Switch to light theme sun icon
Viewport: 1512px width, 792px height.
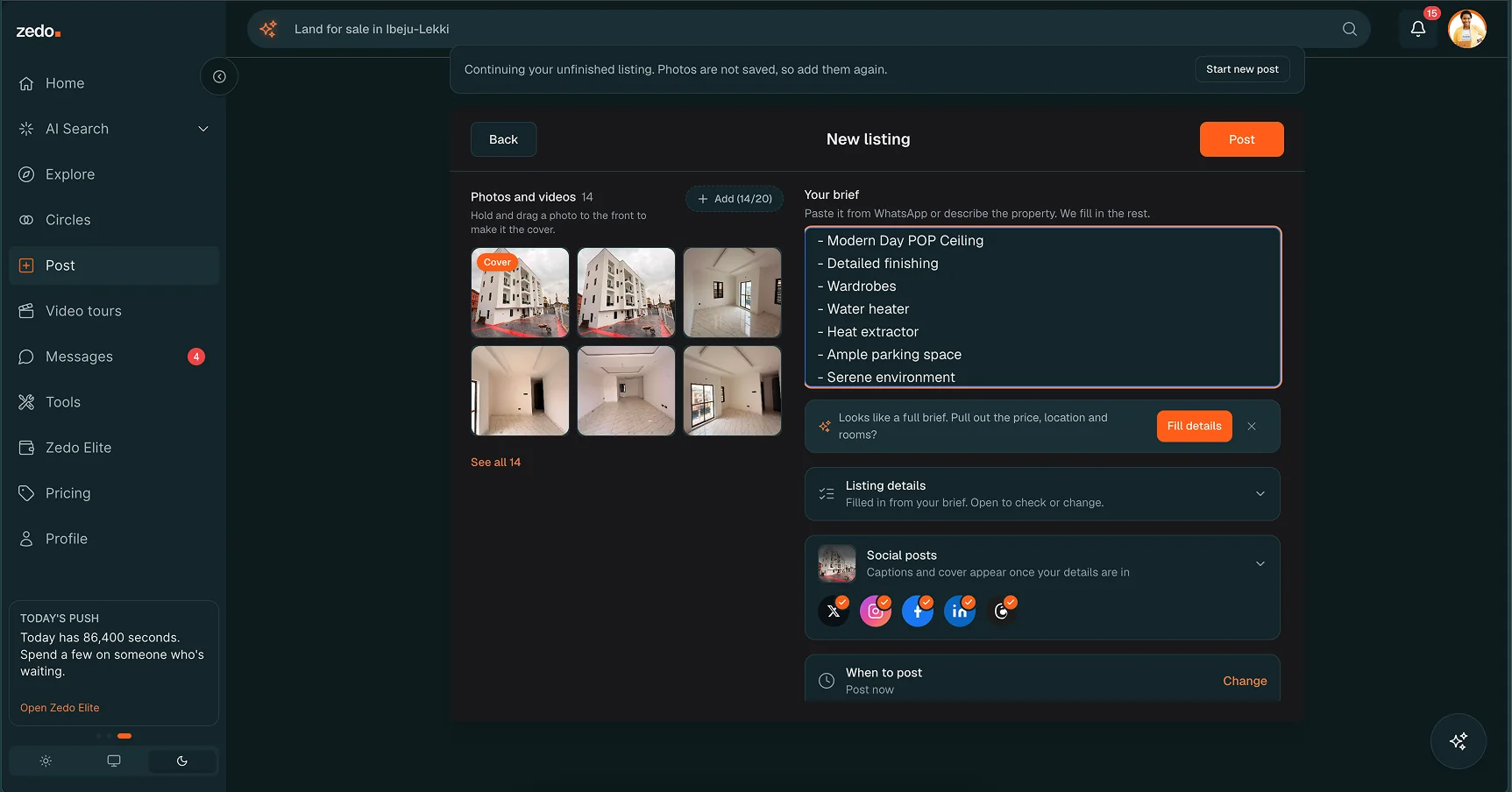tap(46, 760)
